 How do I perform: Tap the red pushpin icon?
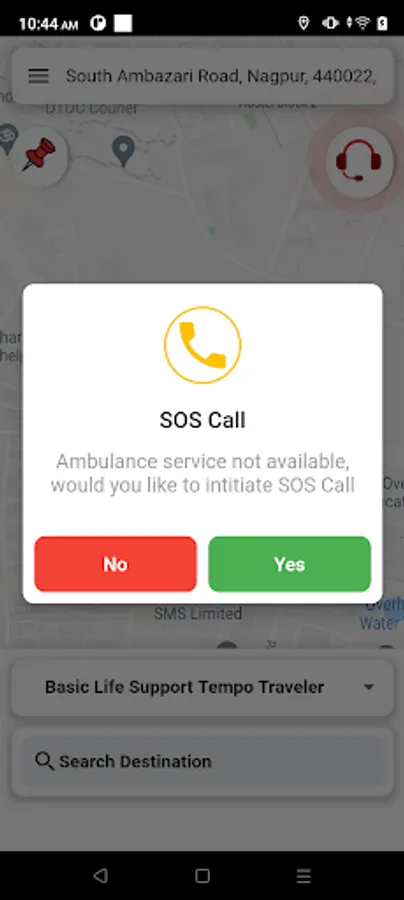[x=39, y=155]
